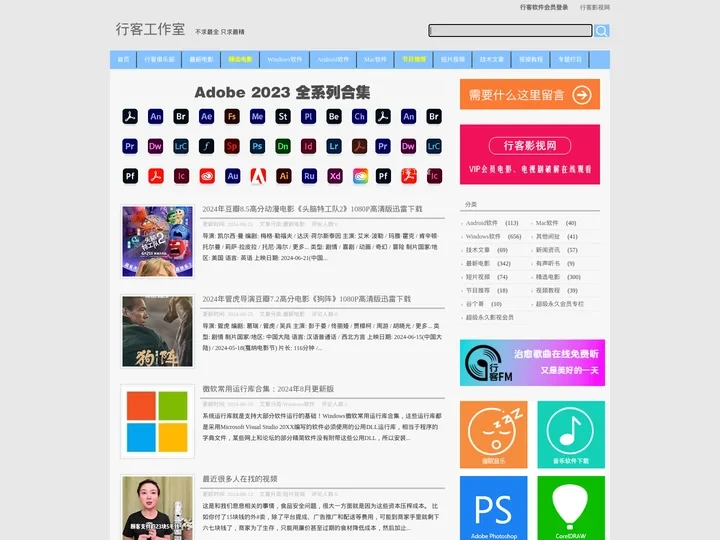Click the magnifier search button

click(602, 31)
